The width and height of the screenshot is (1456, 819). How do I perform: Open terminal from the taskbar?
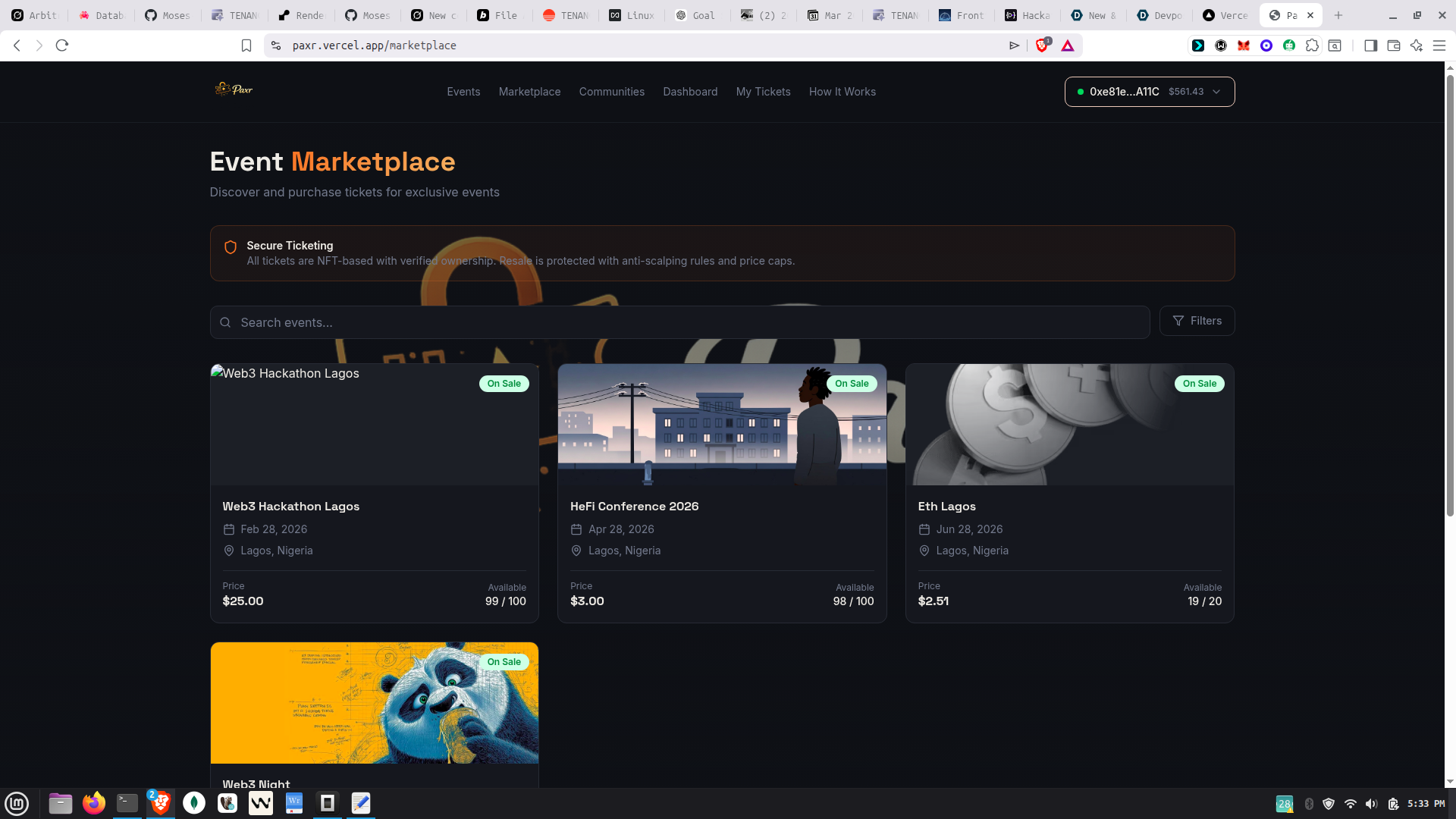pyautogui.click(x=127, y=803)
